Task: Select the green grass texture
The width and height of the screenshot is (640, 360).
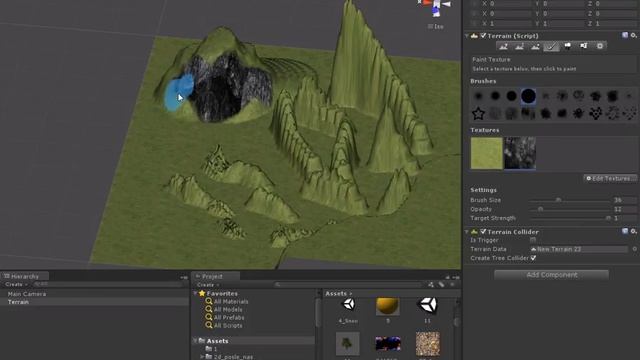Action: pos(487,153)
